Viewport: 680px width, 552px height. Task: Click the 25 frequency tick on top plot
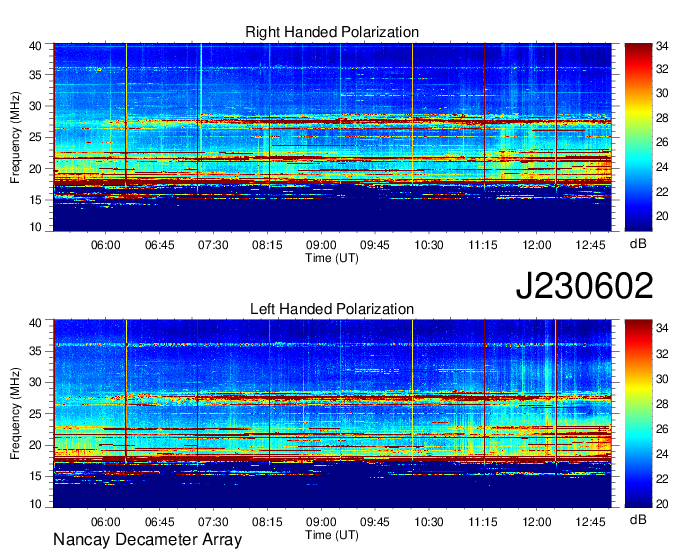36,137
